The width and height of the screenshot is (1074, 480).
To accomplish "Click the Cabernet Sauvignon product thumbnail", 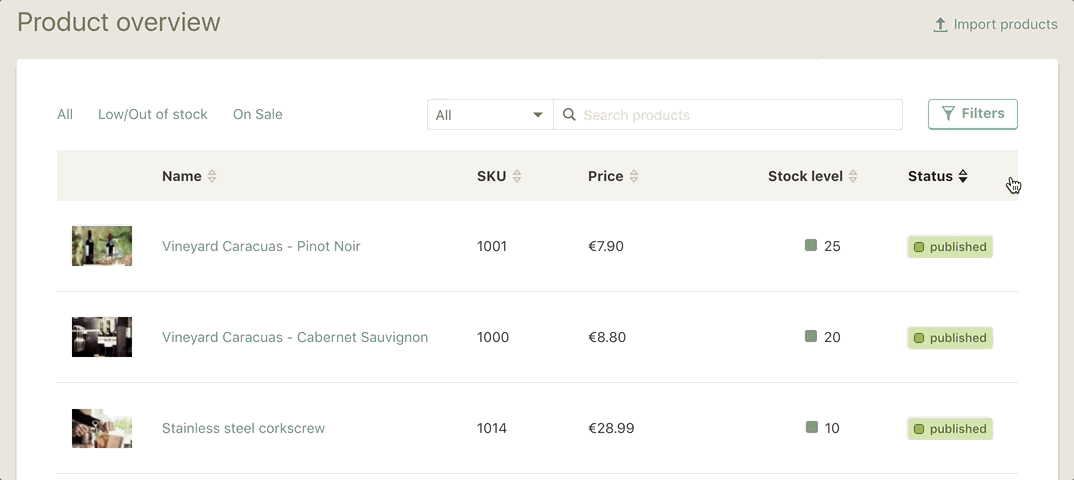I will (102, 337).
